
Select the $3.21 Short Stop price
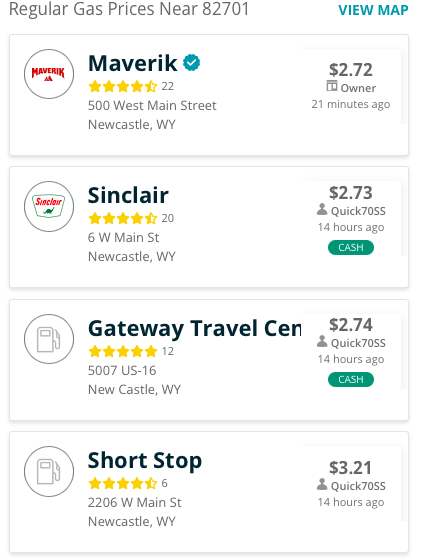[351, 468]
